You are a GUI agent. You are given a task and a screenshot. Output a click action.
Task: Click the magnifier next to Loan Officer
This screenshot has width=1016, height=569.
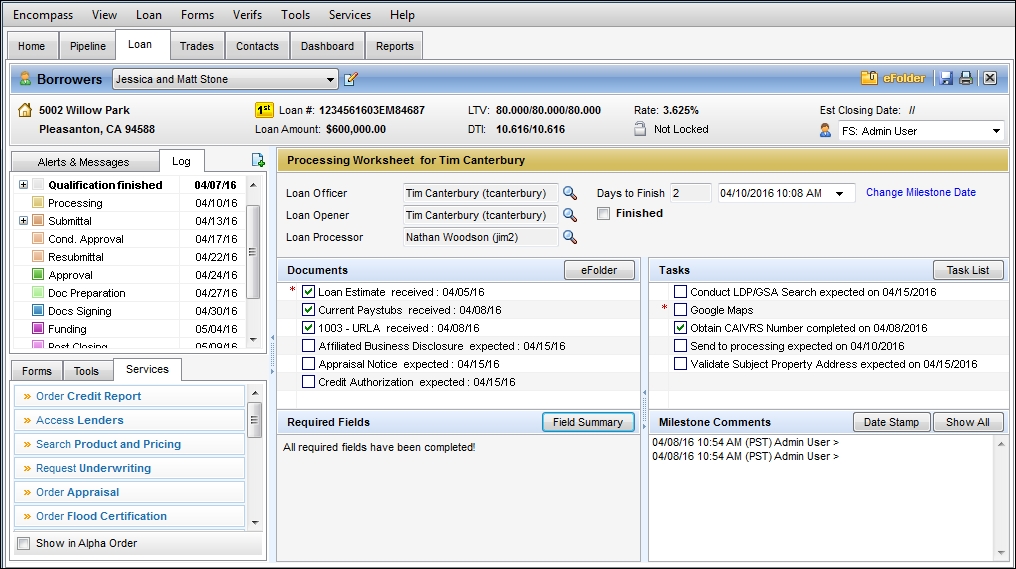[x=570, y=193]
